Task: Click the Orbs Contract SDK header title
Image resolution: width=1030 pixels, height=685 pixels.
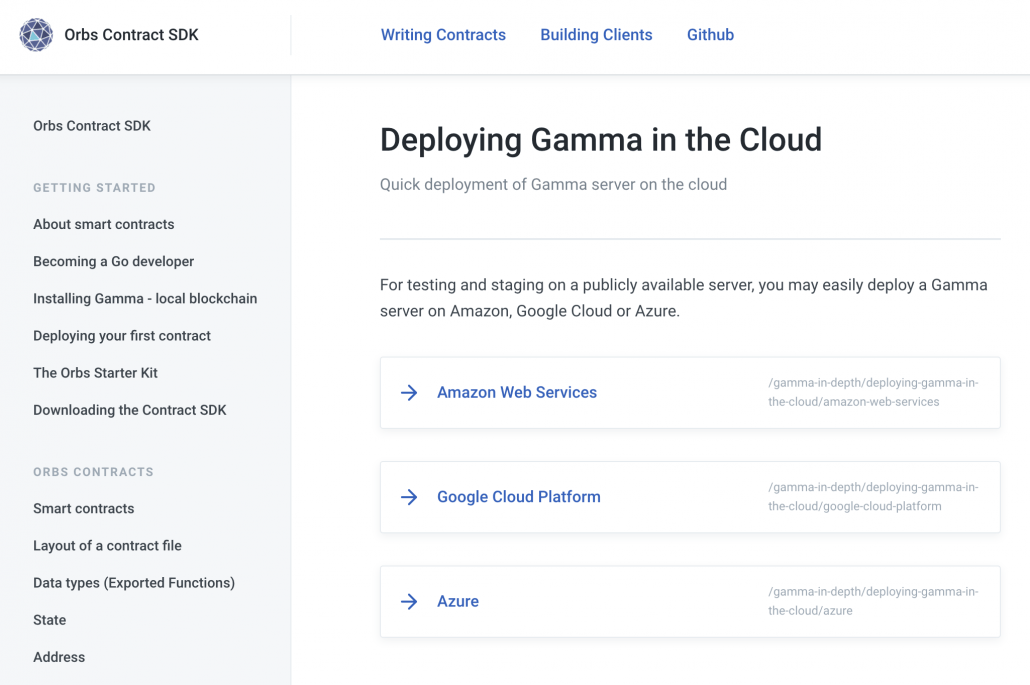Action: click(131, 35)
